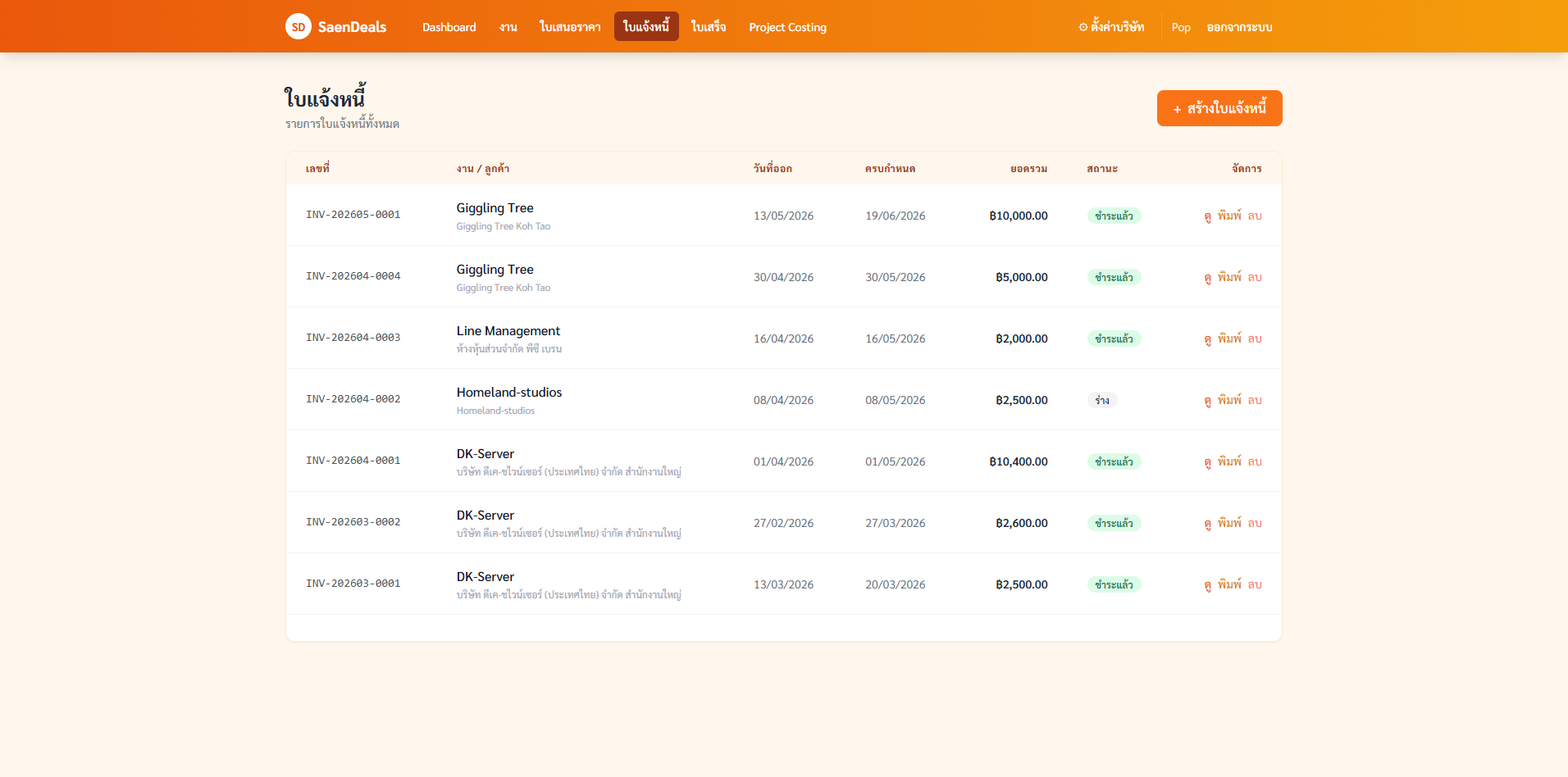The height and width of the screenshot is (777, 1568).
Task: View invoice INV-202604-0002 with ดู
Action: 1207,401
